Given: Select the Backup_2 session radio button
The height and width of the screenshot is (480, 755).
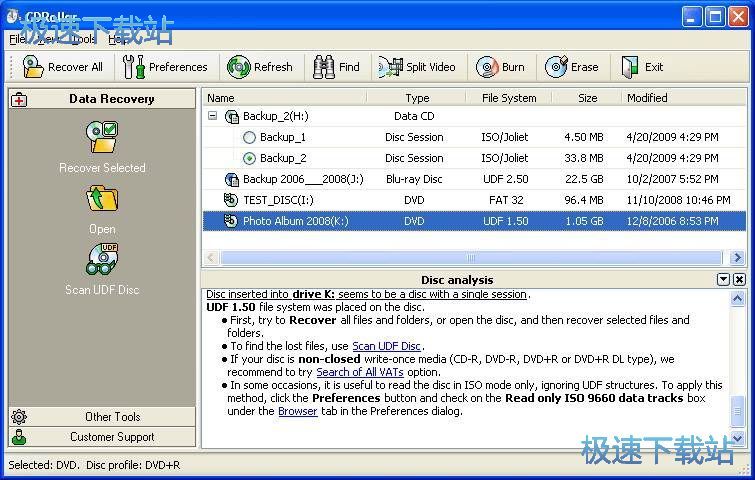Looking at the screenshot, I should click(250, 158).
